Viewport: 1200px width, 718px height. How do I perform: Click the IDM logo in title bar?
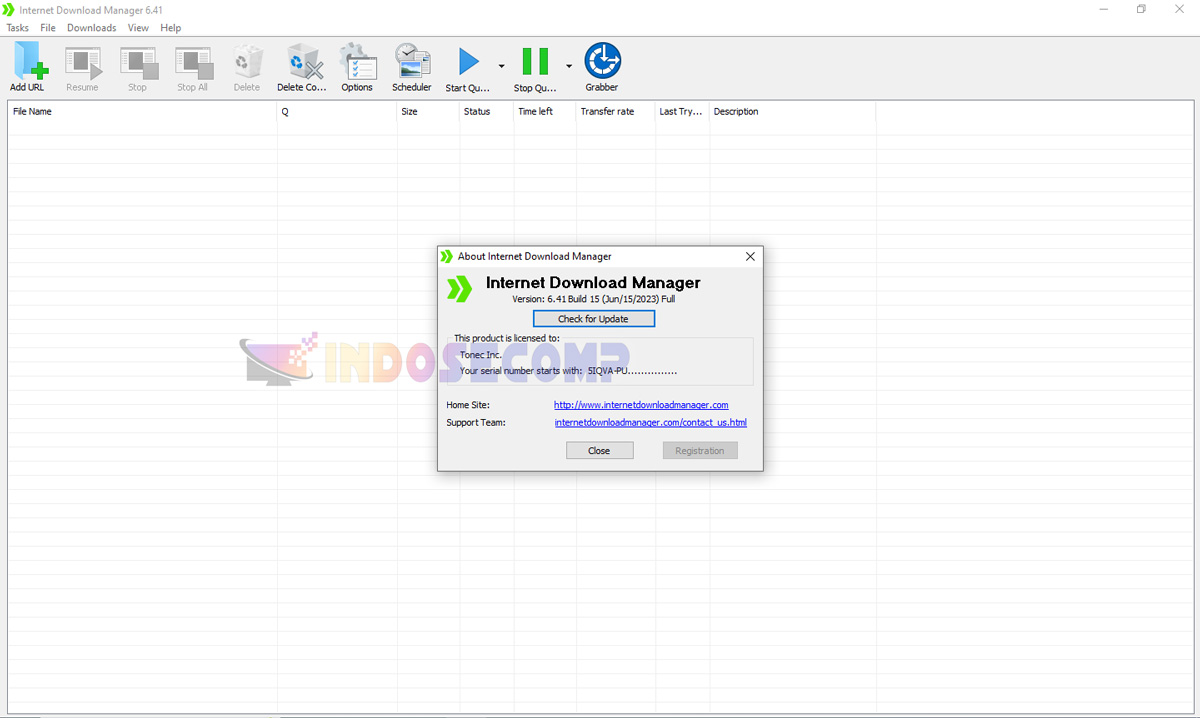(9, 9)
